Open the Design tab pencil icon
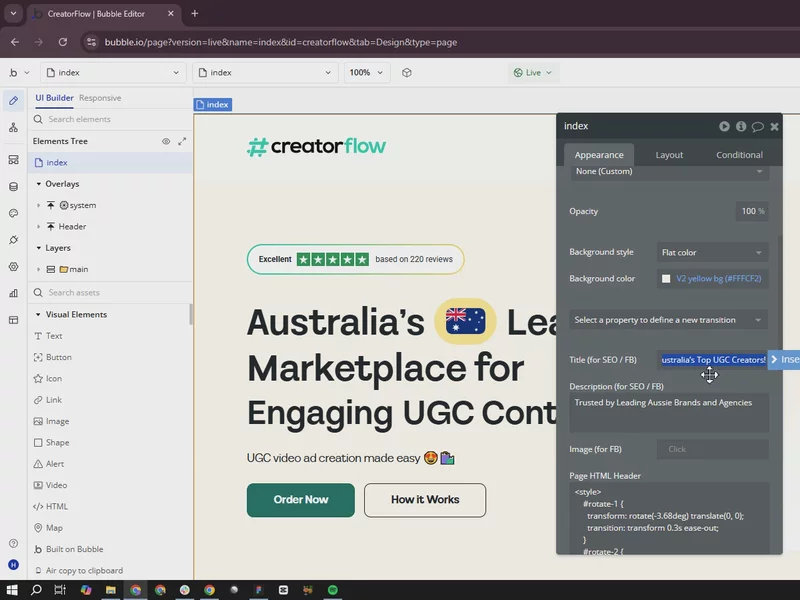The width and height of the screenshot is (800, 600). [x=14, y=101]
